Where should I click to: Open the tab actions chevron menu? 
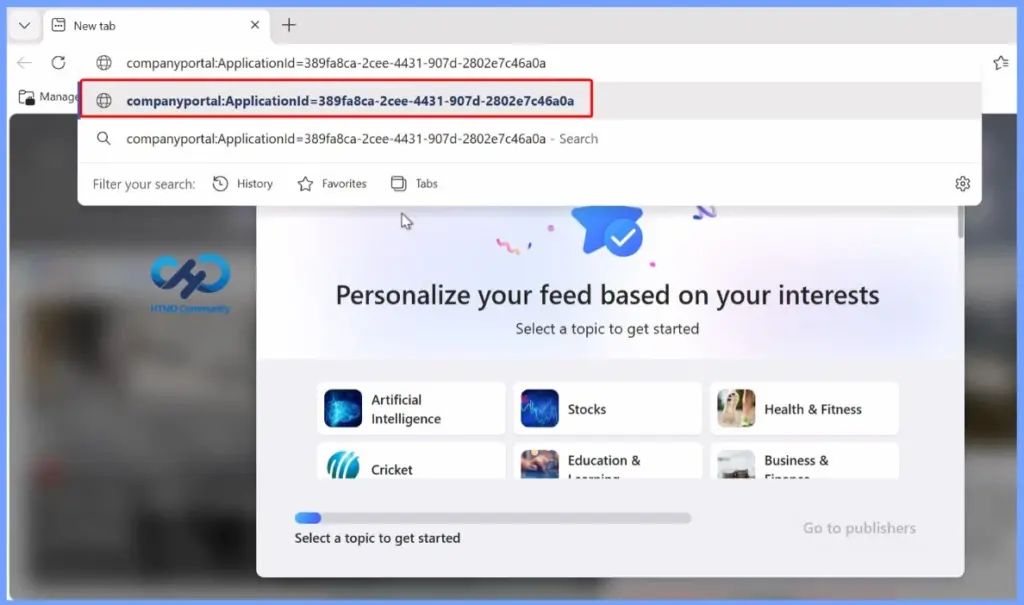(x=24, y=25)
